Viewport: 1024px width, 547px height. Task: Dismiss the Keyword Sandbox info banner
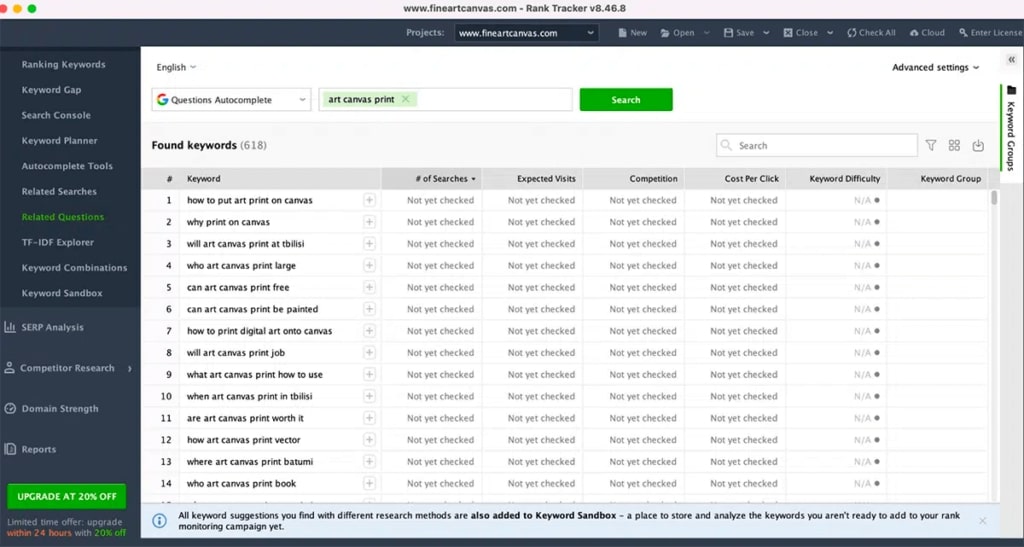click(x=983, y=520)
